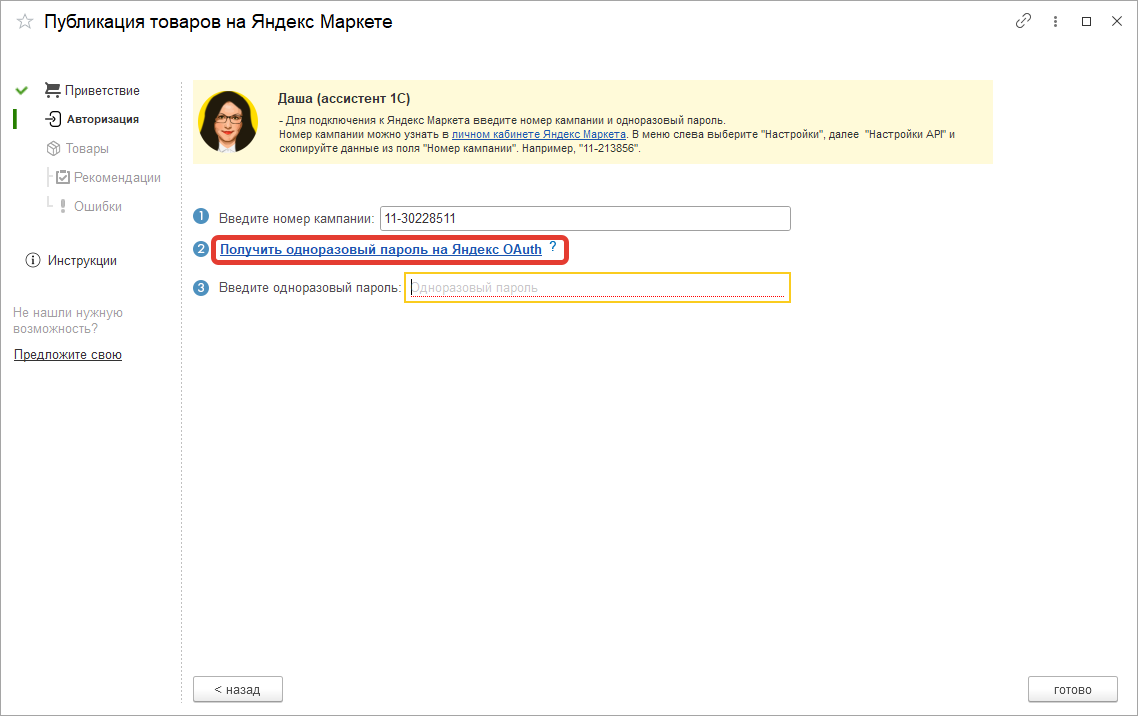Open the Рекомендации step
The width and height of the screenshot is (1138, 716).
pyautogui.click(x=117, y=178)
